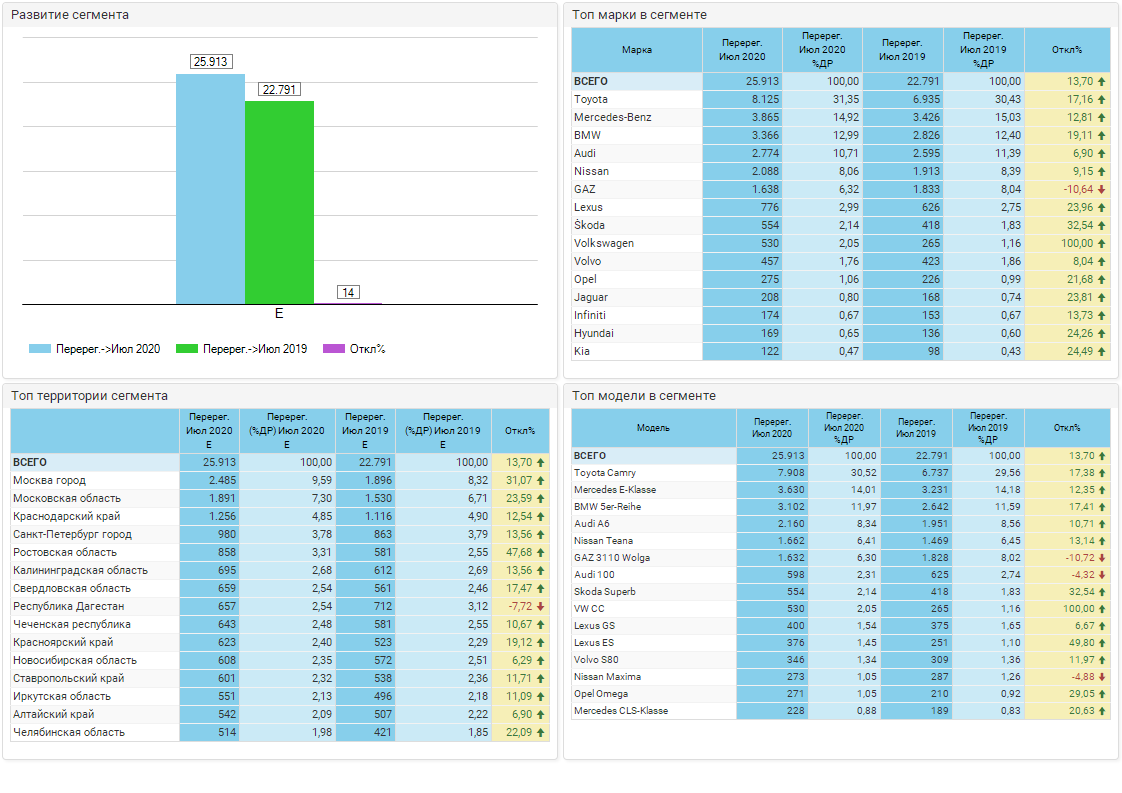Click the green up arrow for Москва город

pyautogui.click(x=540, y=480)
